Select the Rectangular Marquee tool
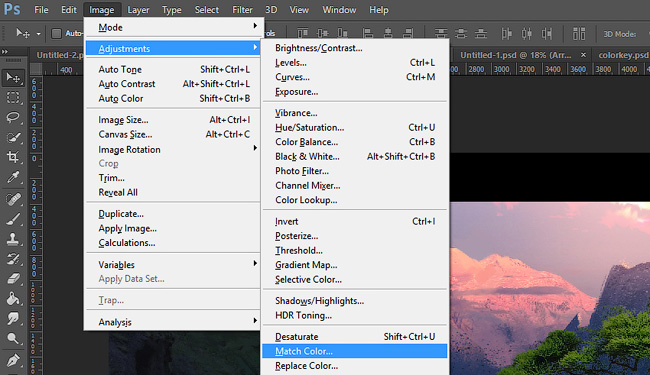 [x=13, y=97]
